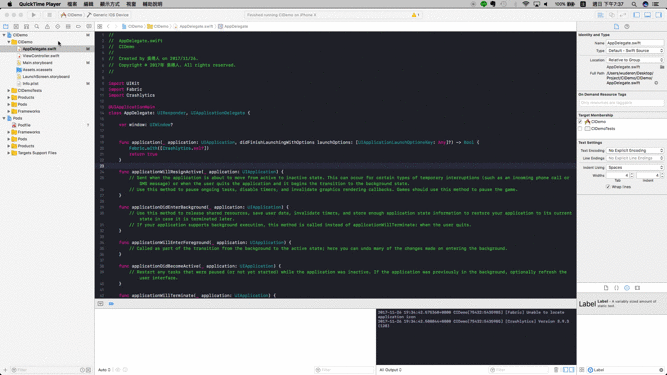Viewport: 667px width, 375px height.
Task: Toggle the Wrap lines checkbox
Action: (608, 187)
